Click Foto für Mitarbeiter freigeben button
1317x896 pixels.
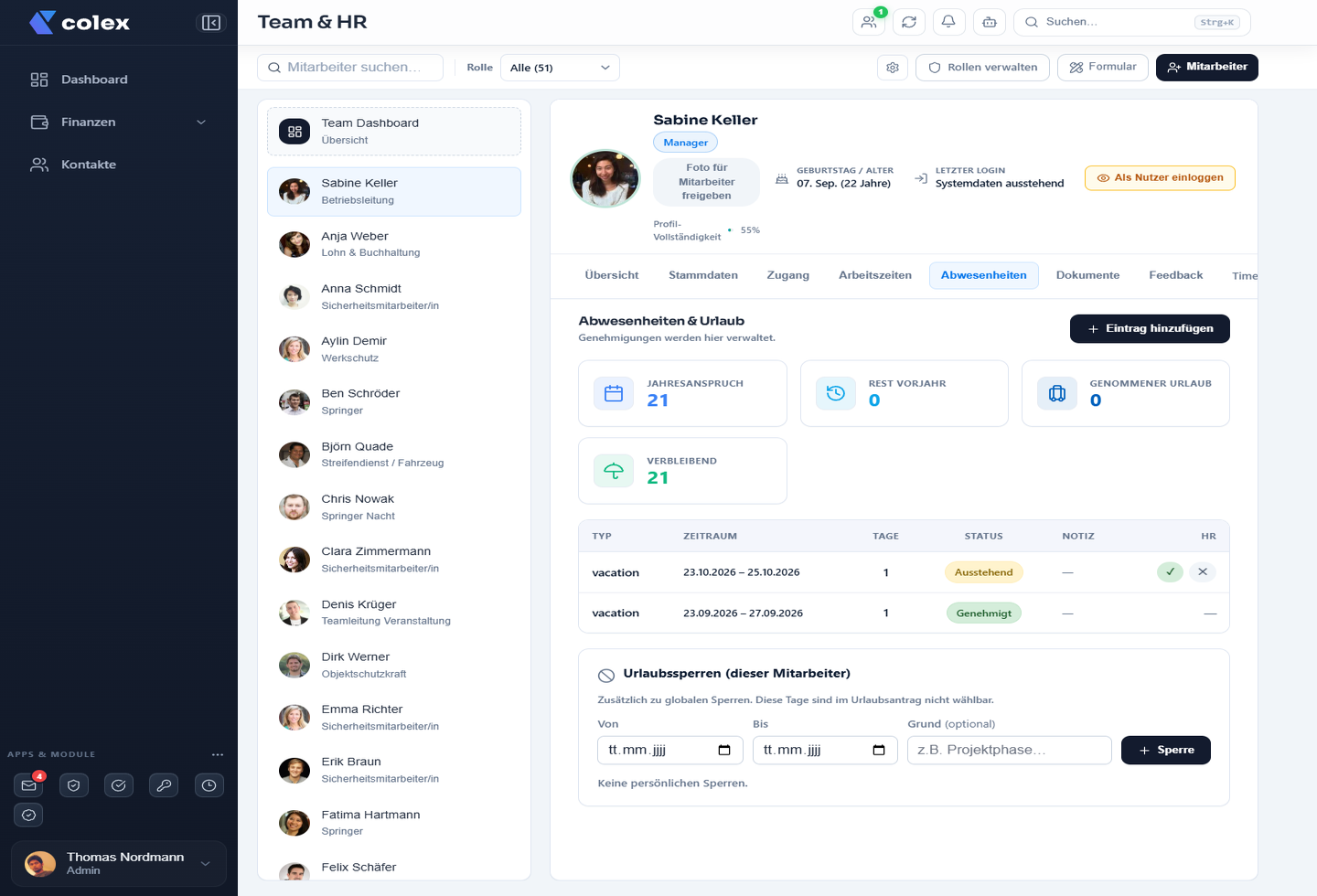[706, 182]
